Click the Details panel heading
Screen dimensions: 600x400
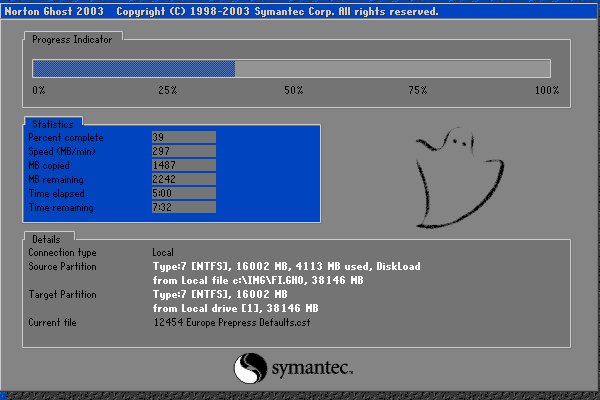pyautogui.click(x=46, y=240)
